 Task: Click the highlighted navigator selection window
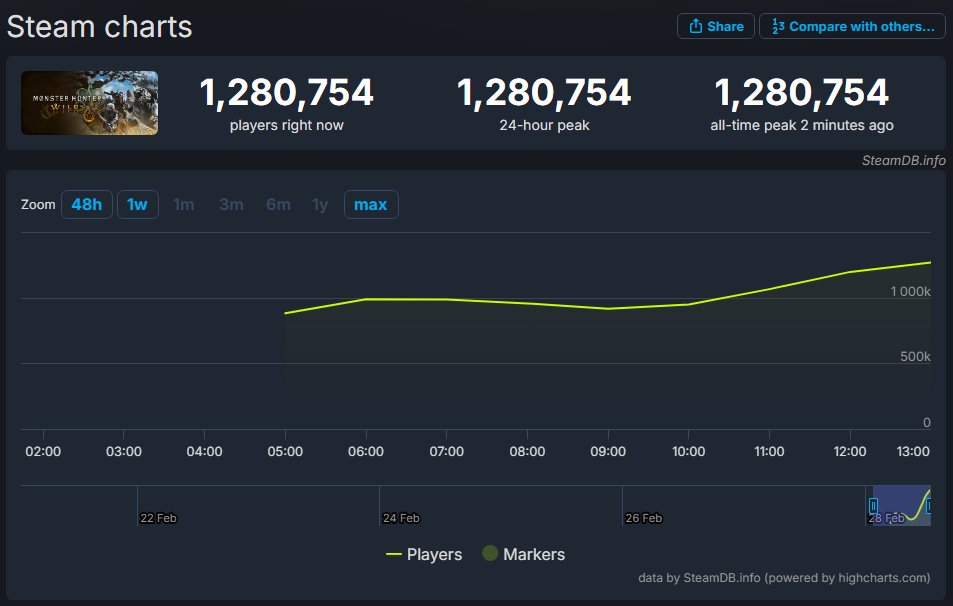coord(901,506)
